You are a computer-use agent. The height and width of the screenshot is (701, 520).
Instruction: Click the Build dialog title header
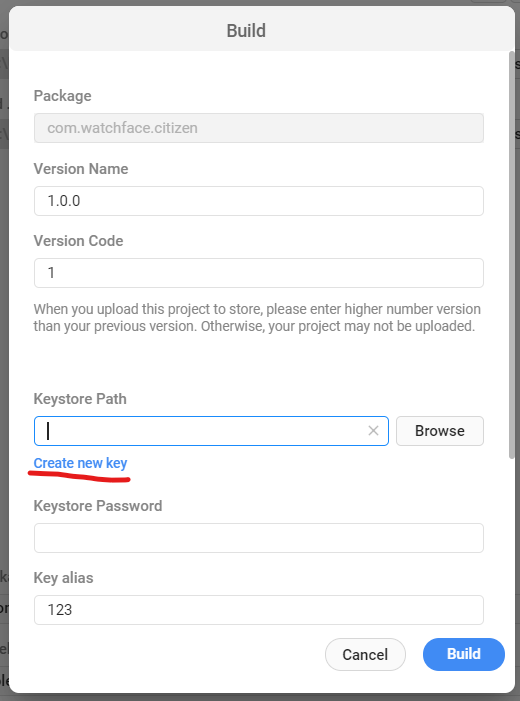(246, 30)
